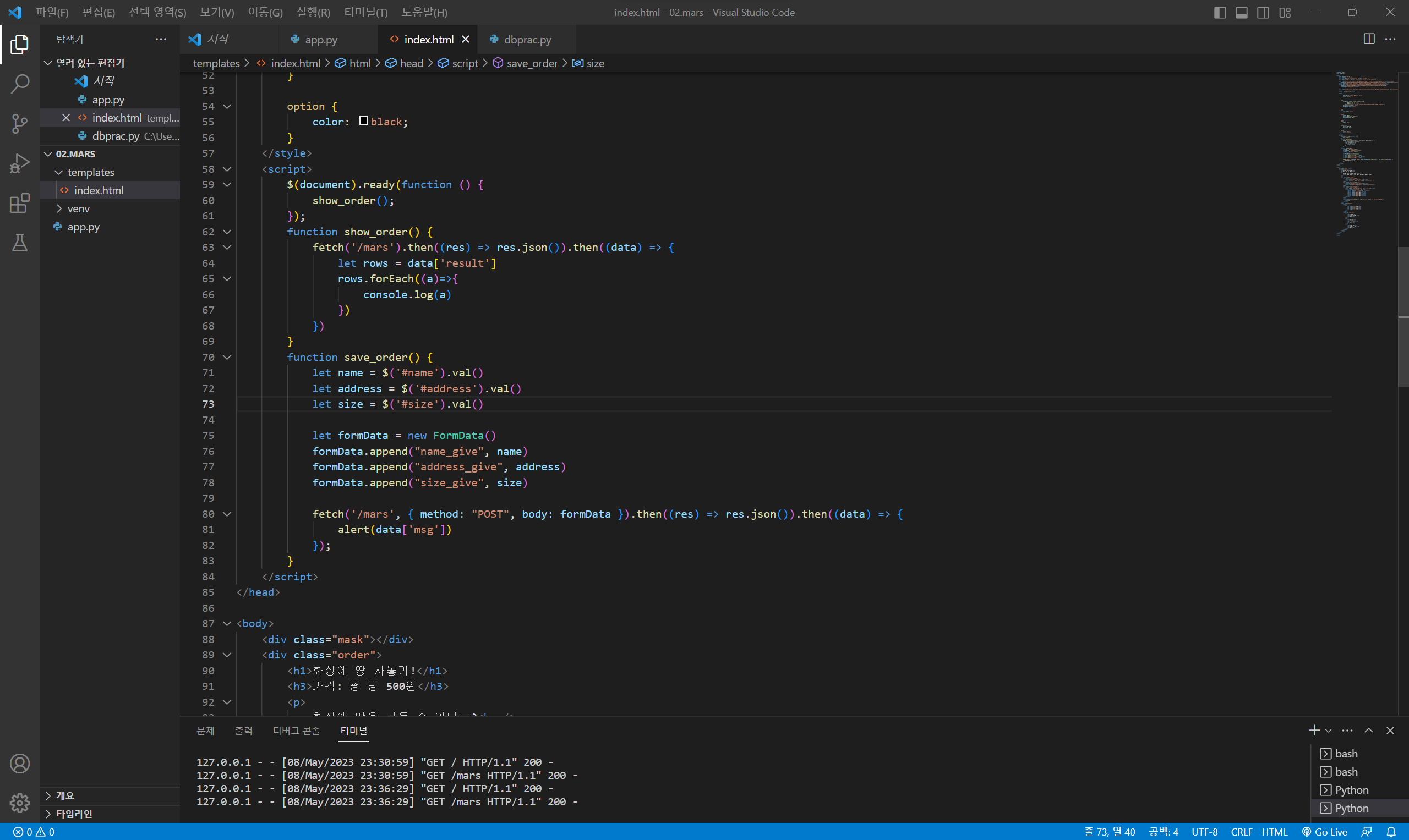Close the terminal panel
Viewport: 1409px width, 840px height.
coord(1390,730)
